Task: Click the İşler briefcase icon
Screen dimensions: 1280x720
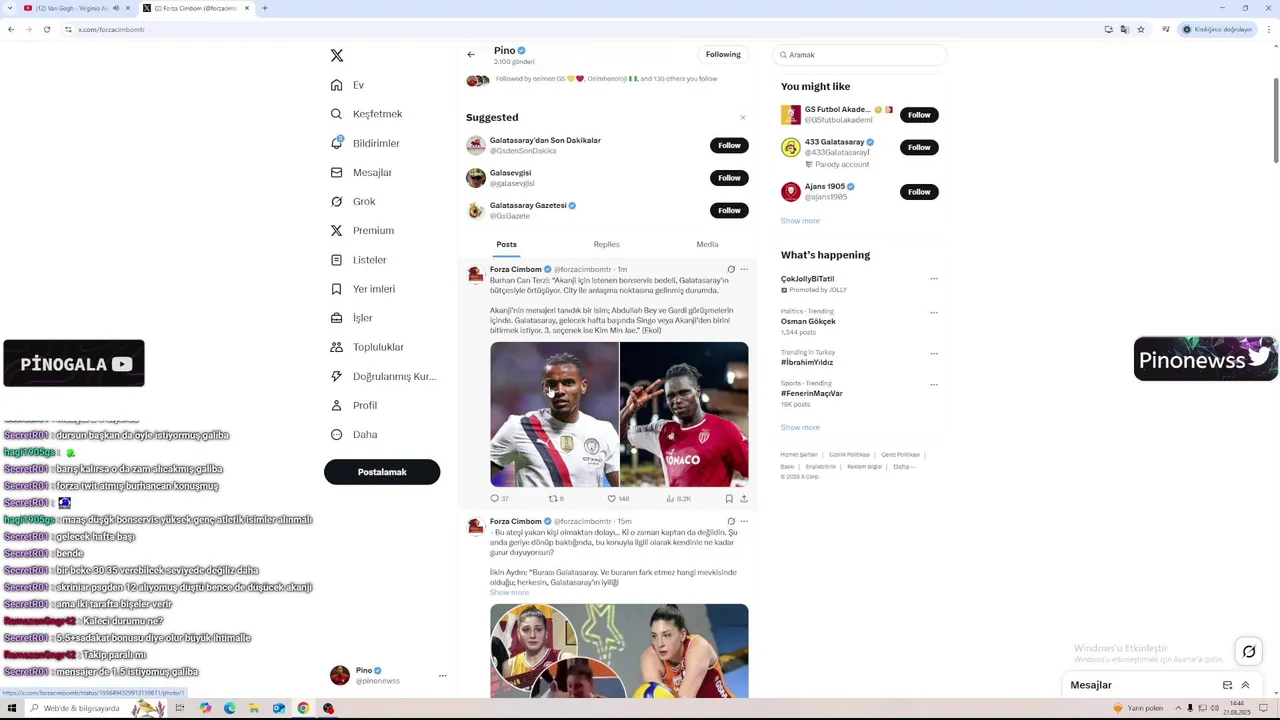Action: pos(337,318)
